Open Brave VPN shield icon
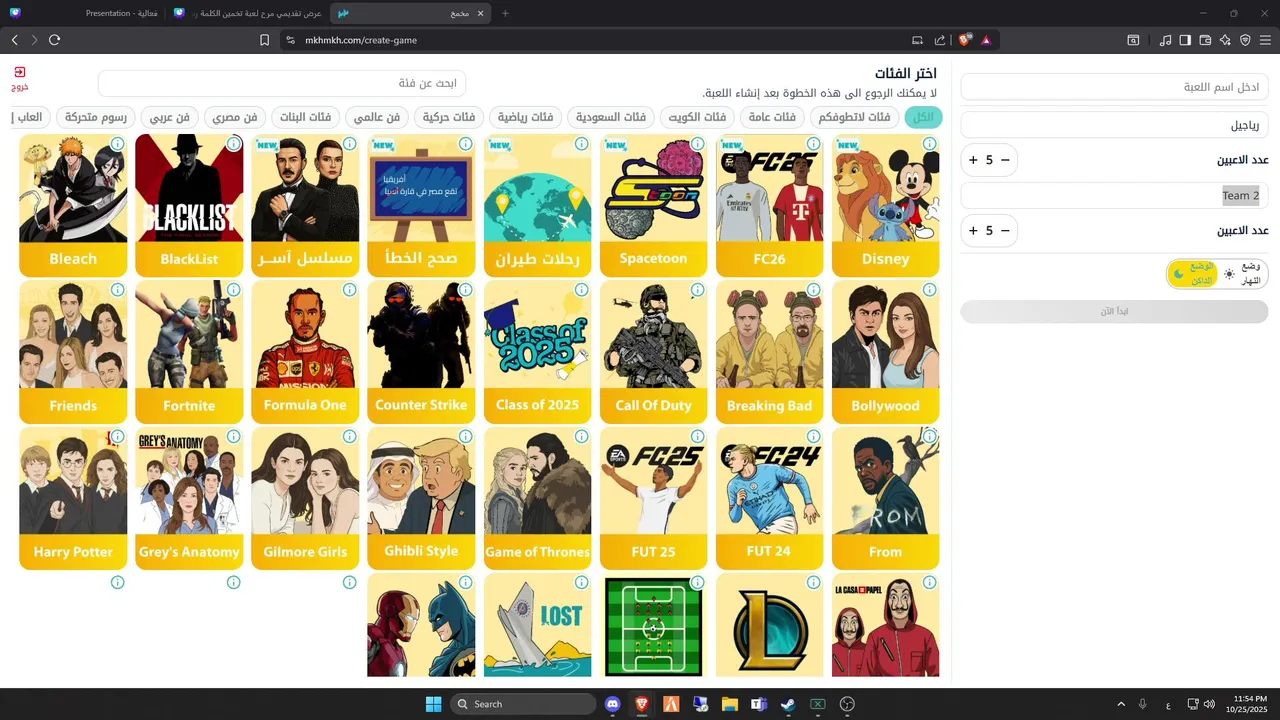This screenshot has width=1280, height=720. [x=1245, y=40]
